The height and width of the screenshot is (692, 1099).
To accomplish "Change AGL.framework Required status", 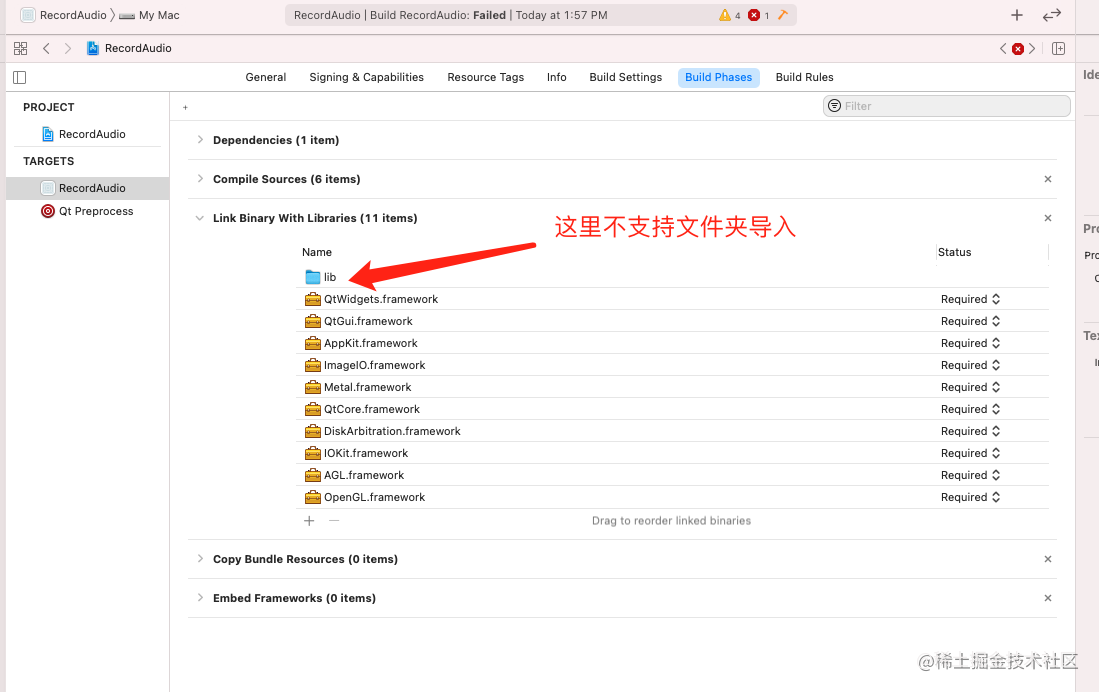I will click(970, 475).
